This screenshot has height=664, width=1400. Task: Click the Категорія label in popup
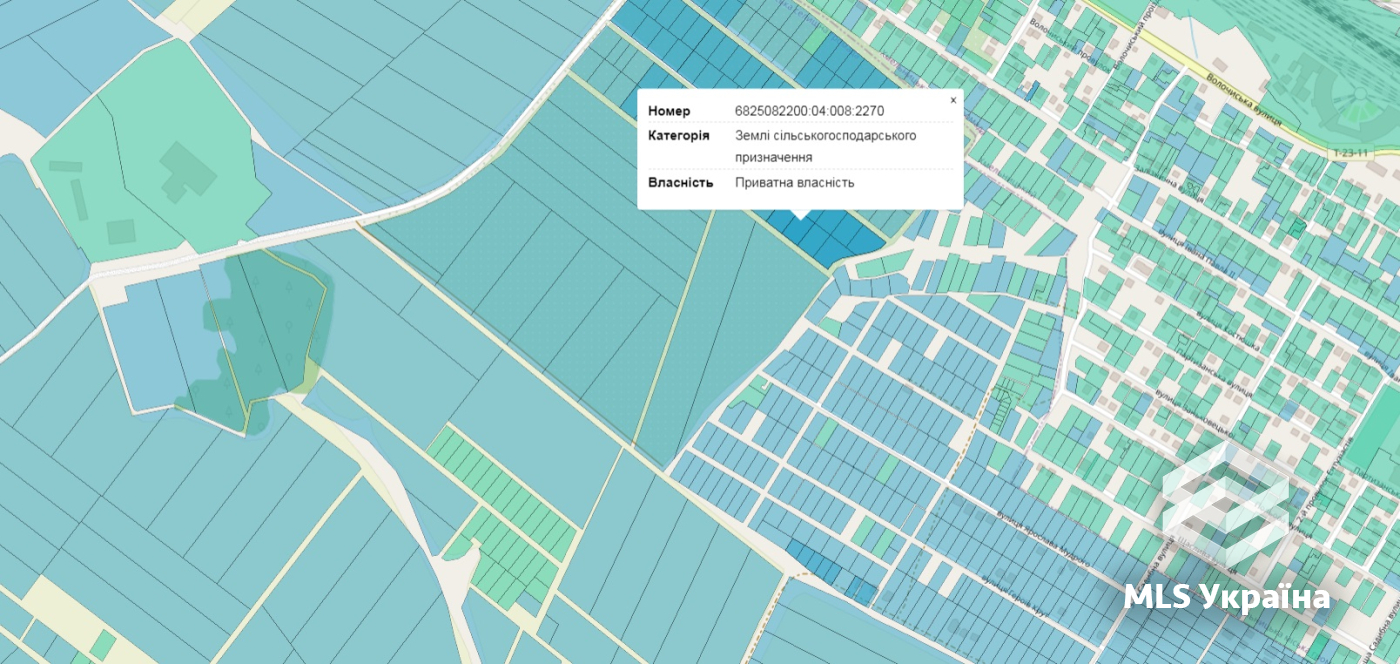[x=678, y=135]
